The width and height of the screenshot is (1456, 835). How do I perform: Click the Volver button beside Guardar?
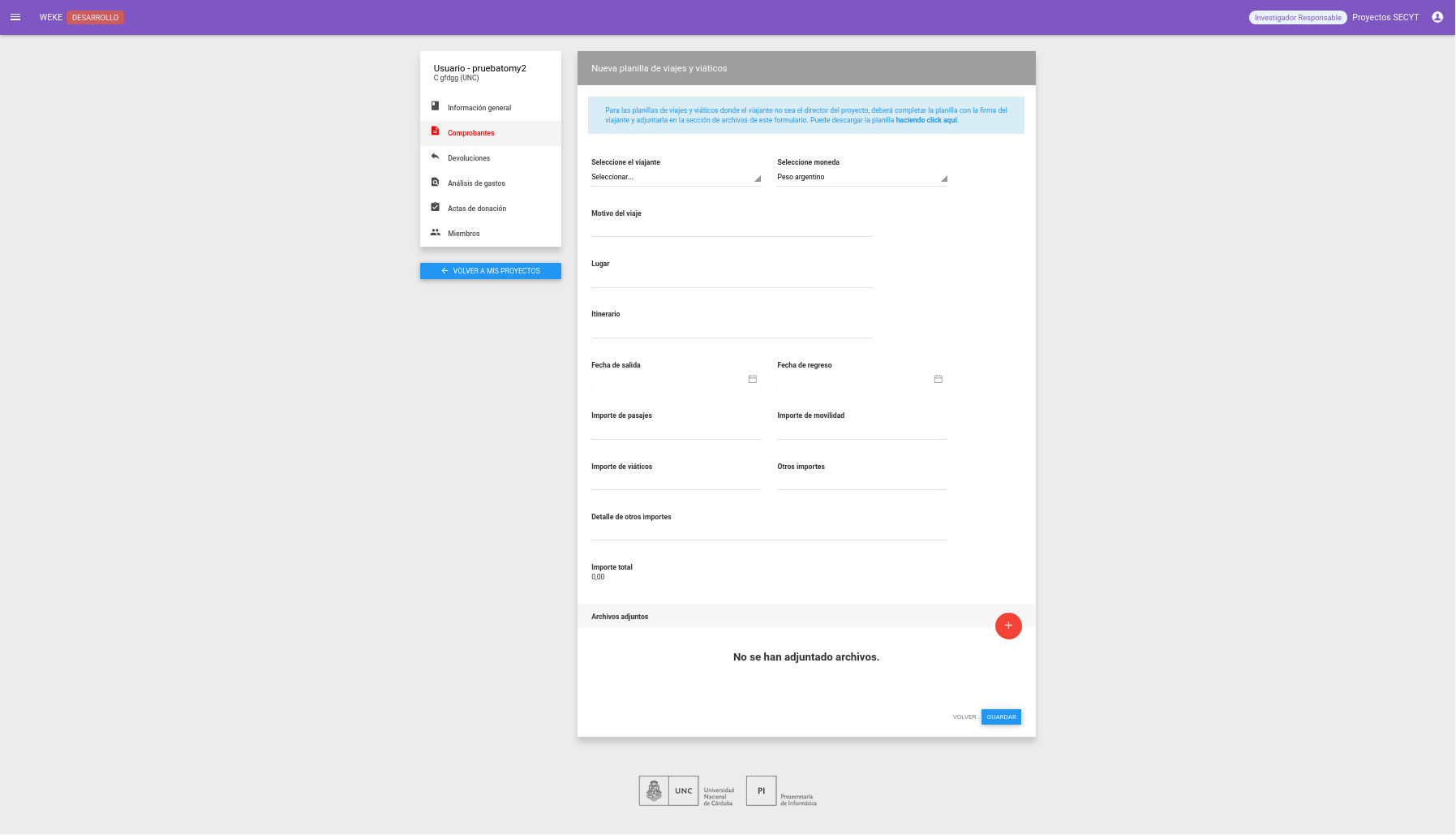click(x=964, y=717)
